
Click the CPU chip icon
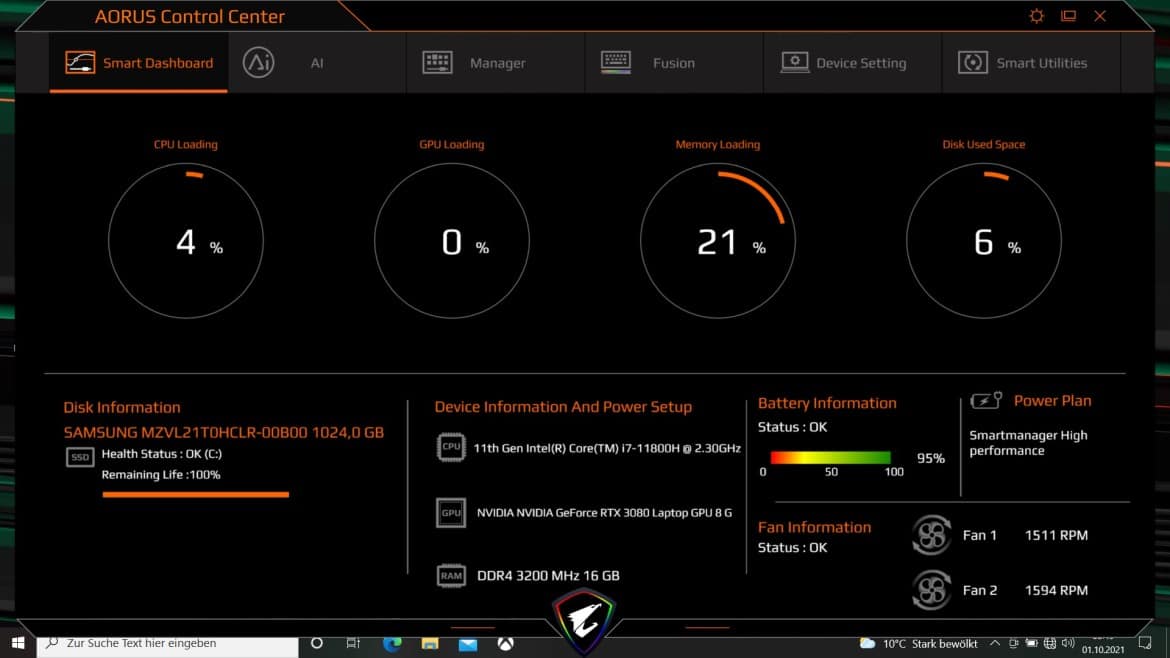click(x=451, y=448)
